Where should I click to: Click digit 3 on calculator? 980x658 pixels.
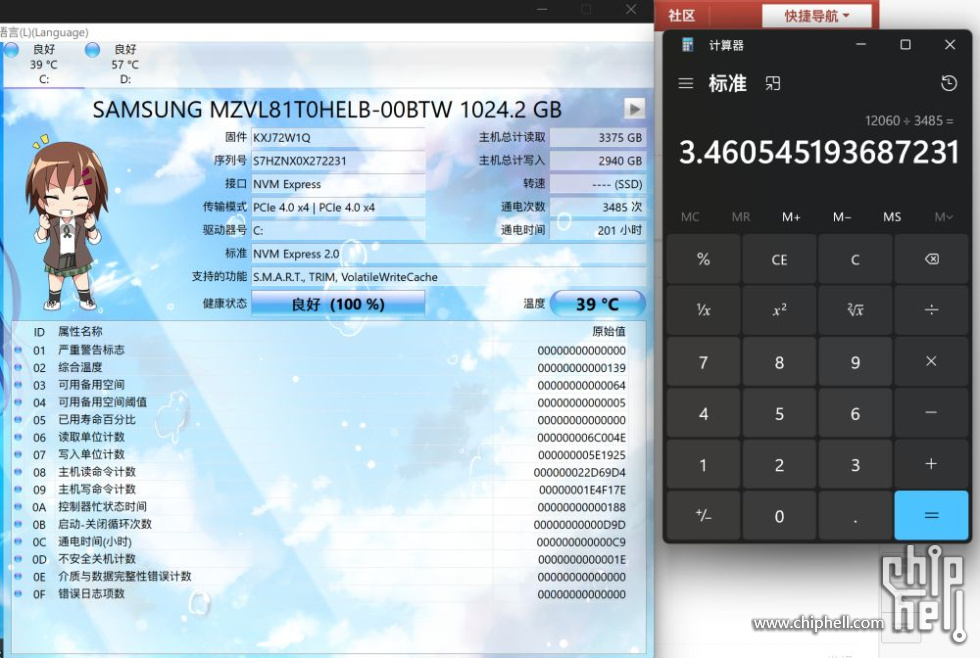point(855,464)
